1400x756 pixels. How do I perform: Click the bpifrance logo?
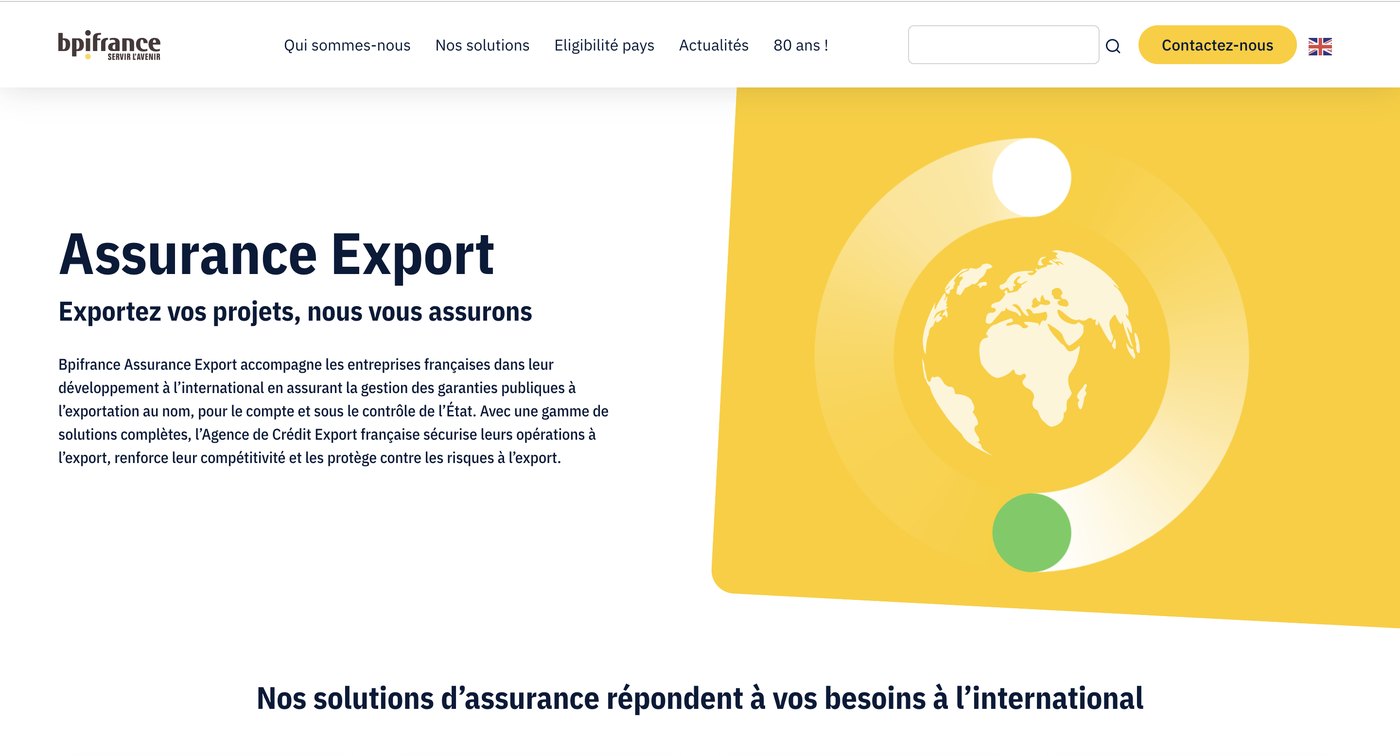click(109, 45)
